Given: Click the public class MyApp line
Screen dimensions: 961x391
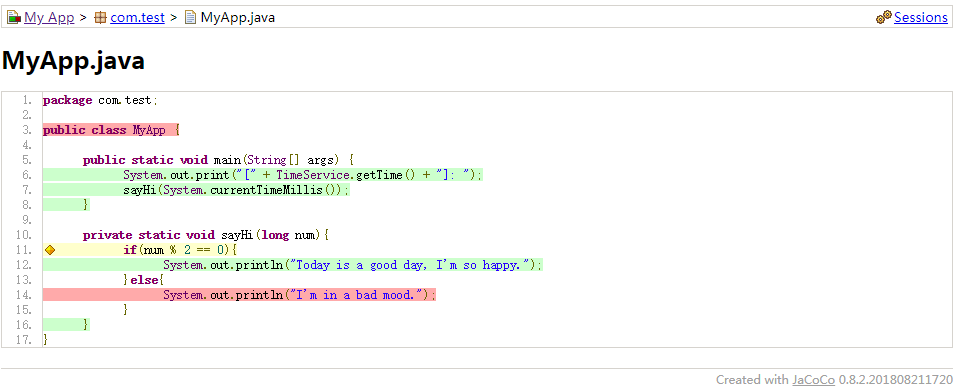Looking at the screenshot, I should tap(111, 130).
